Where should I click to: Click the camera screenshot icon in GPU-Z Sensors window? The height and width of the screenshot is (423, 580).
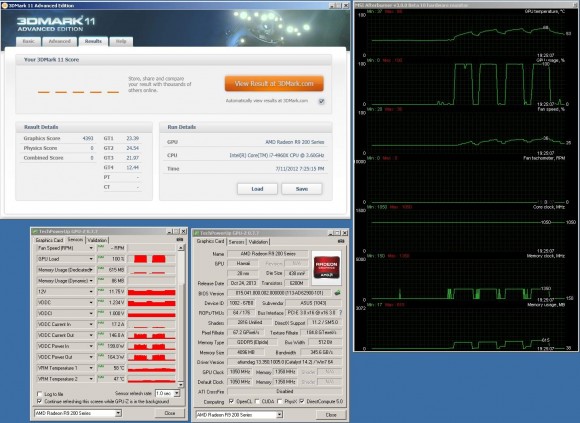[180, 240]
